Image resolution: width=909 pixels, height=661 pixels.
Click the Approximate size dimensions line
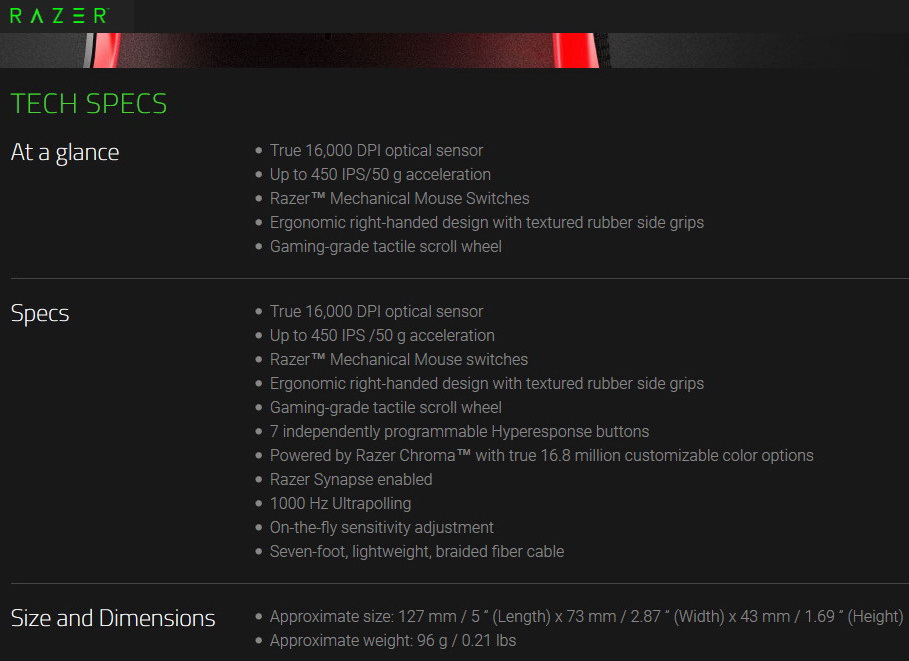pos(586,617)
